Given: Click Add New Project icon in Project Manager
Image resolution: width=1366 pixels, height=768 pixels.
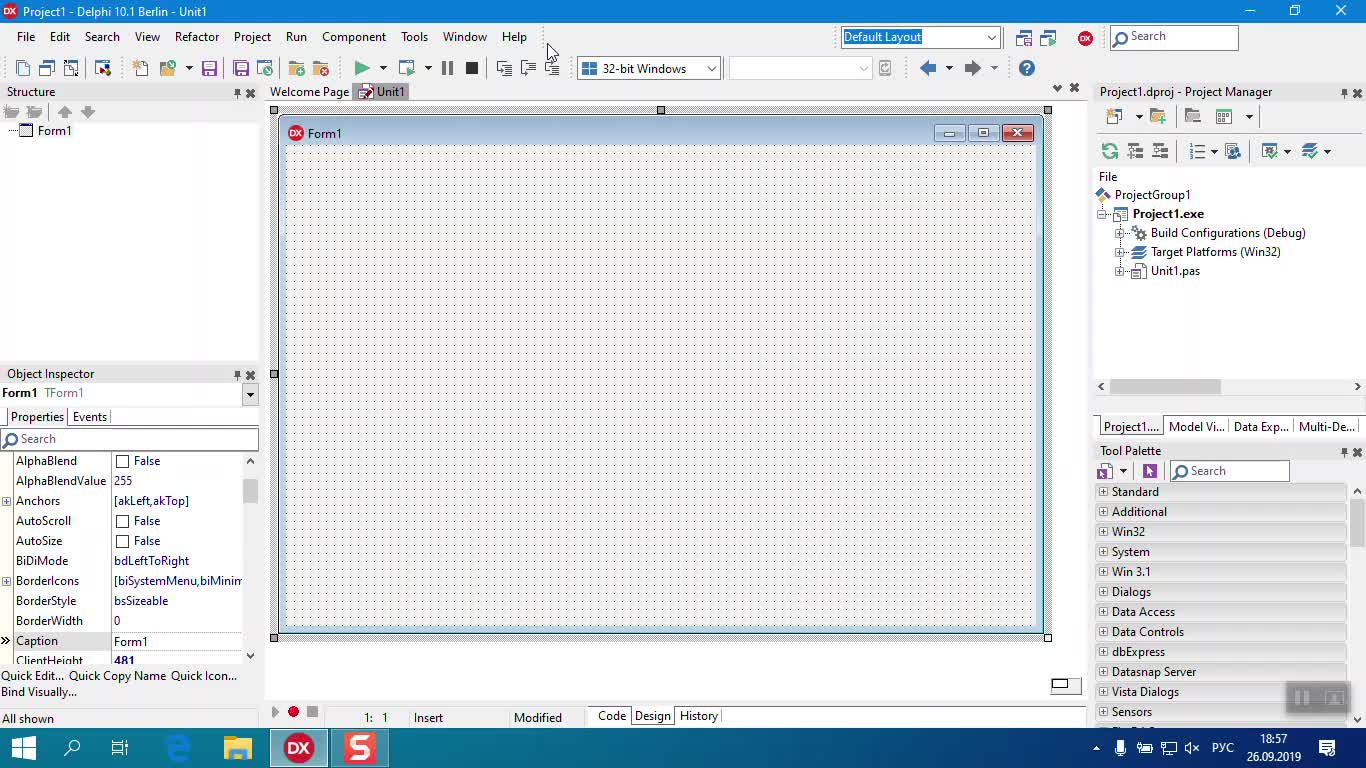Looking at the screenshot, I should click(x=1114, y=116).
